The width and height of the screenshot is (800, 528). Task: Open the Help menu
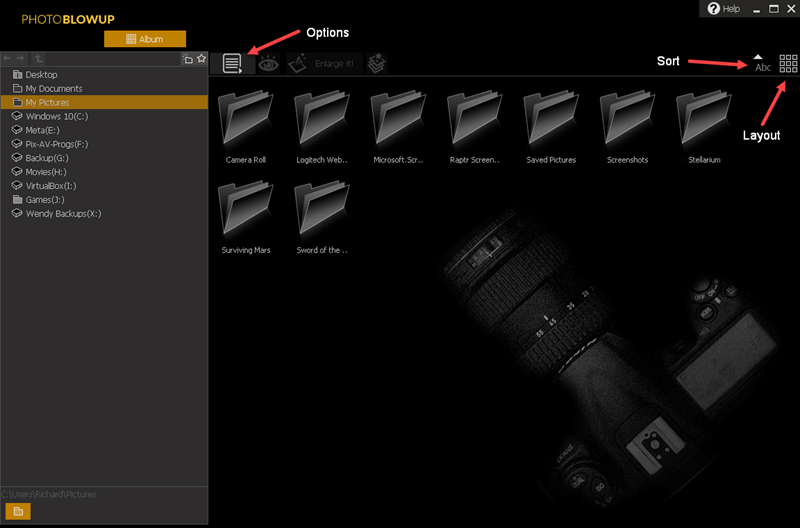723,9
